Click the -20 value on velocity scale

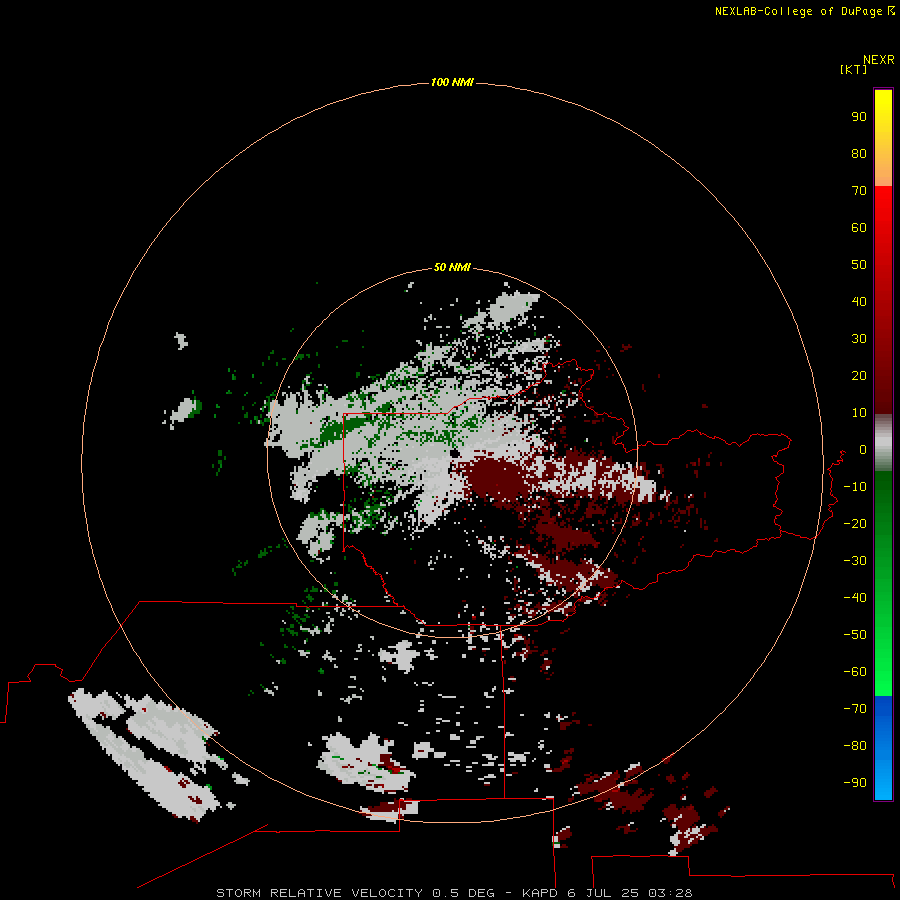[x=855, y=523]
